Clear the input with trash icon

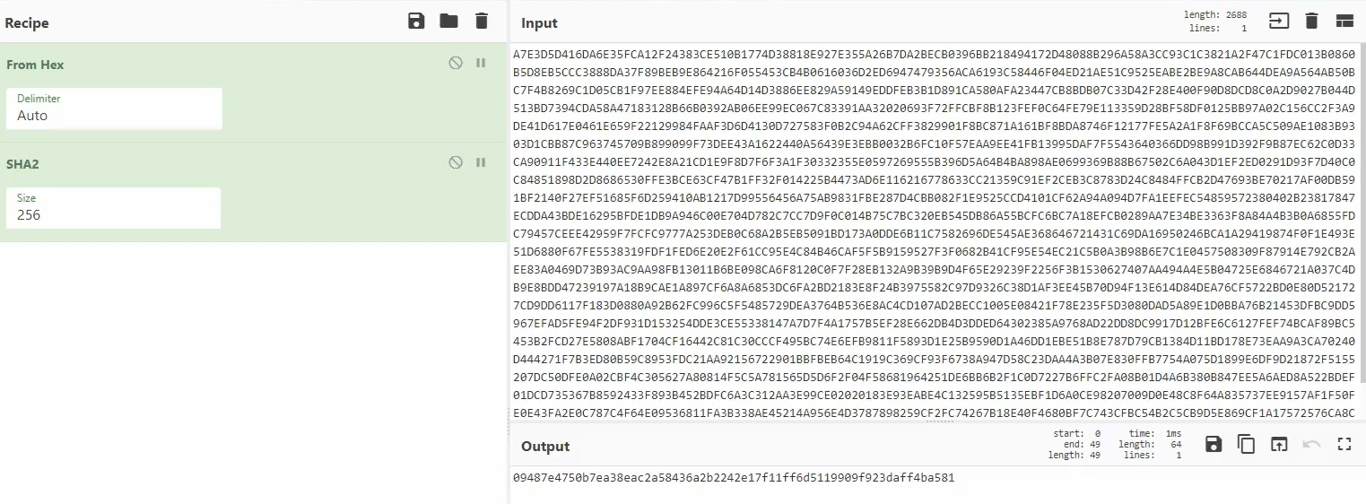click(1312, 21)
